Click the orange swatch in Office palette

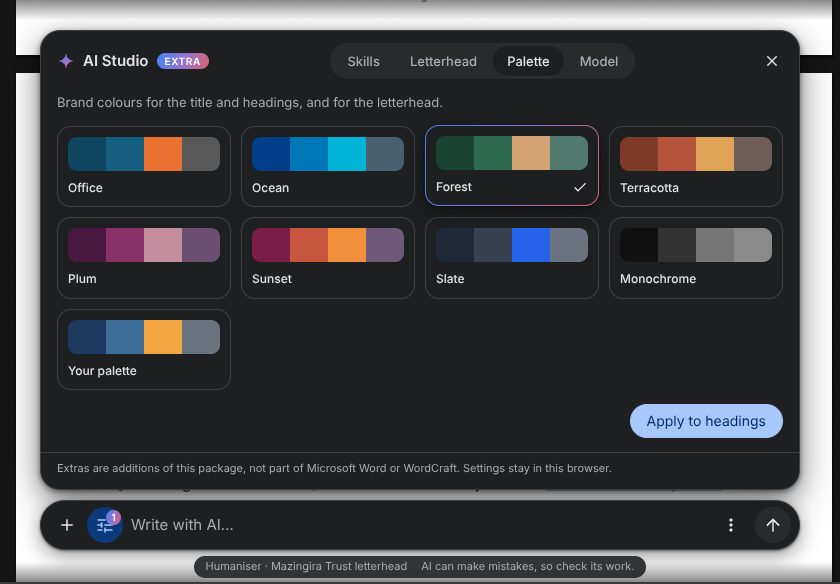click(163, 154)
